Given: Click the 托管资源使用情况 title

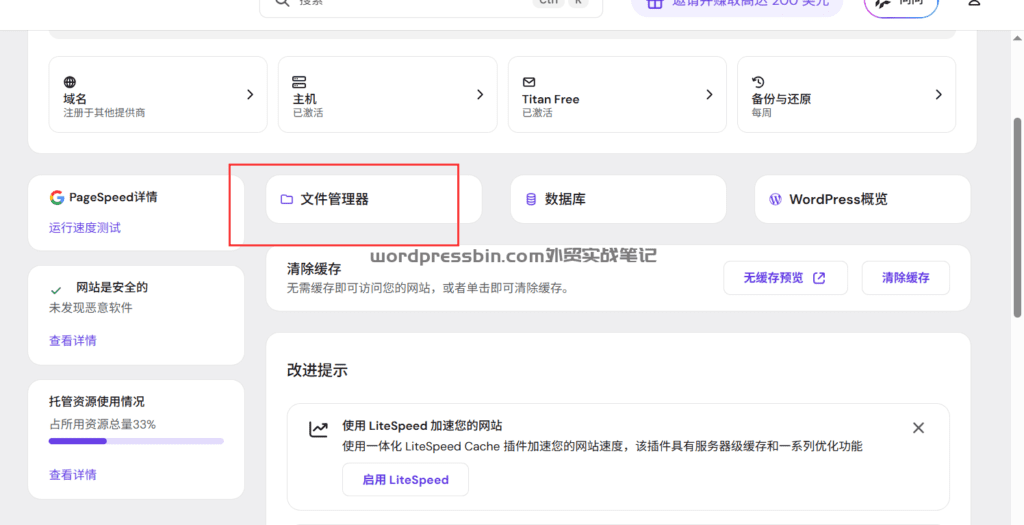Looking at the screenshot, I should coord(97,402).
